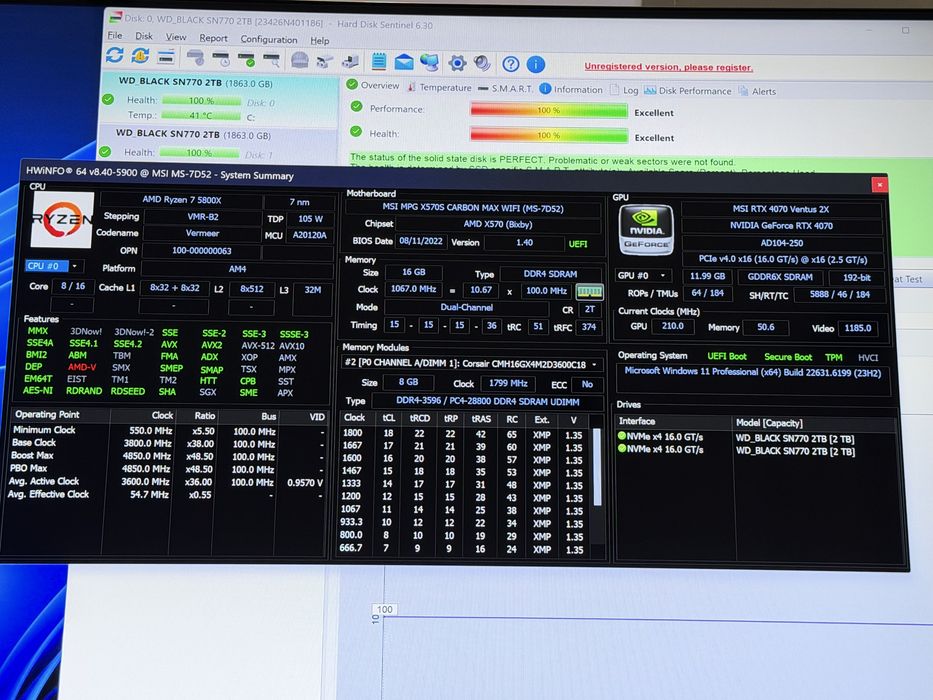
Task: Click the refresh-with-warning icon in Hard Disk Sentinel toolbar
Action: click(140, 56)
